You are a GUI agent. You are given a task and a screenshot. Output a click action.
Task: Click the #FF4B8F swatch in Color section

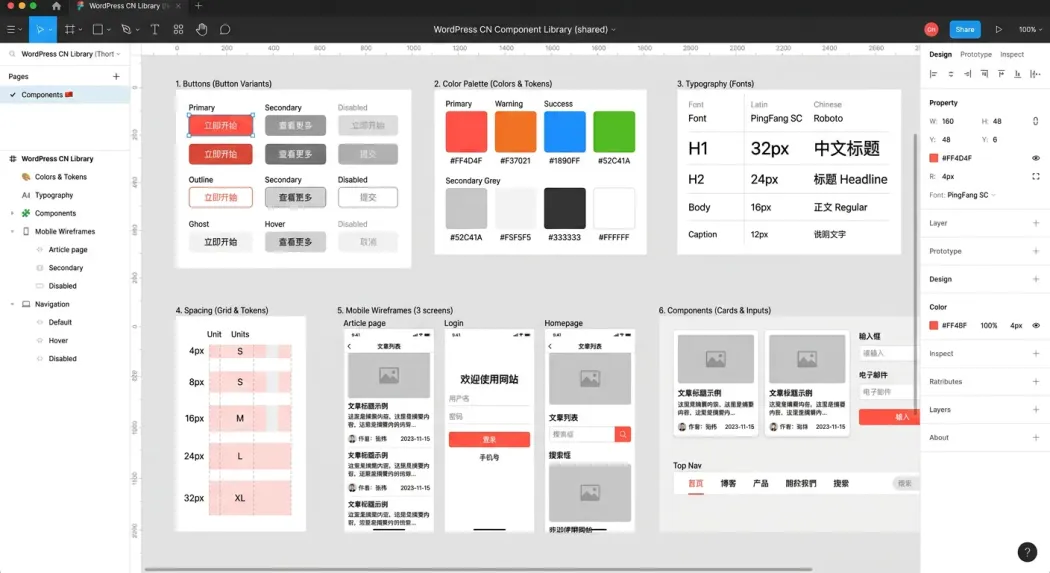pyautogui.click(x=933, y=325)
